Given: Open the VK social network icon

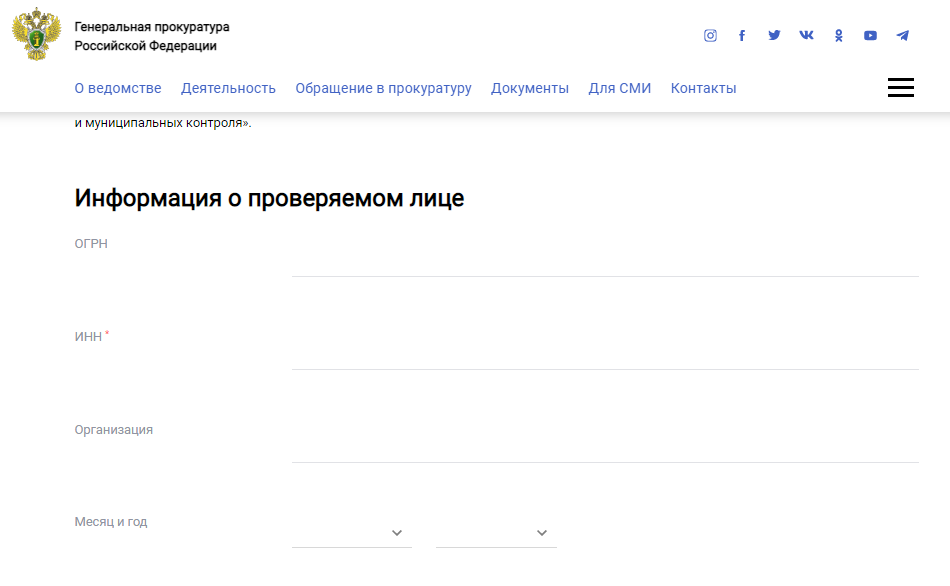Looking at the screenshot, I should (x=806, y=36).
